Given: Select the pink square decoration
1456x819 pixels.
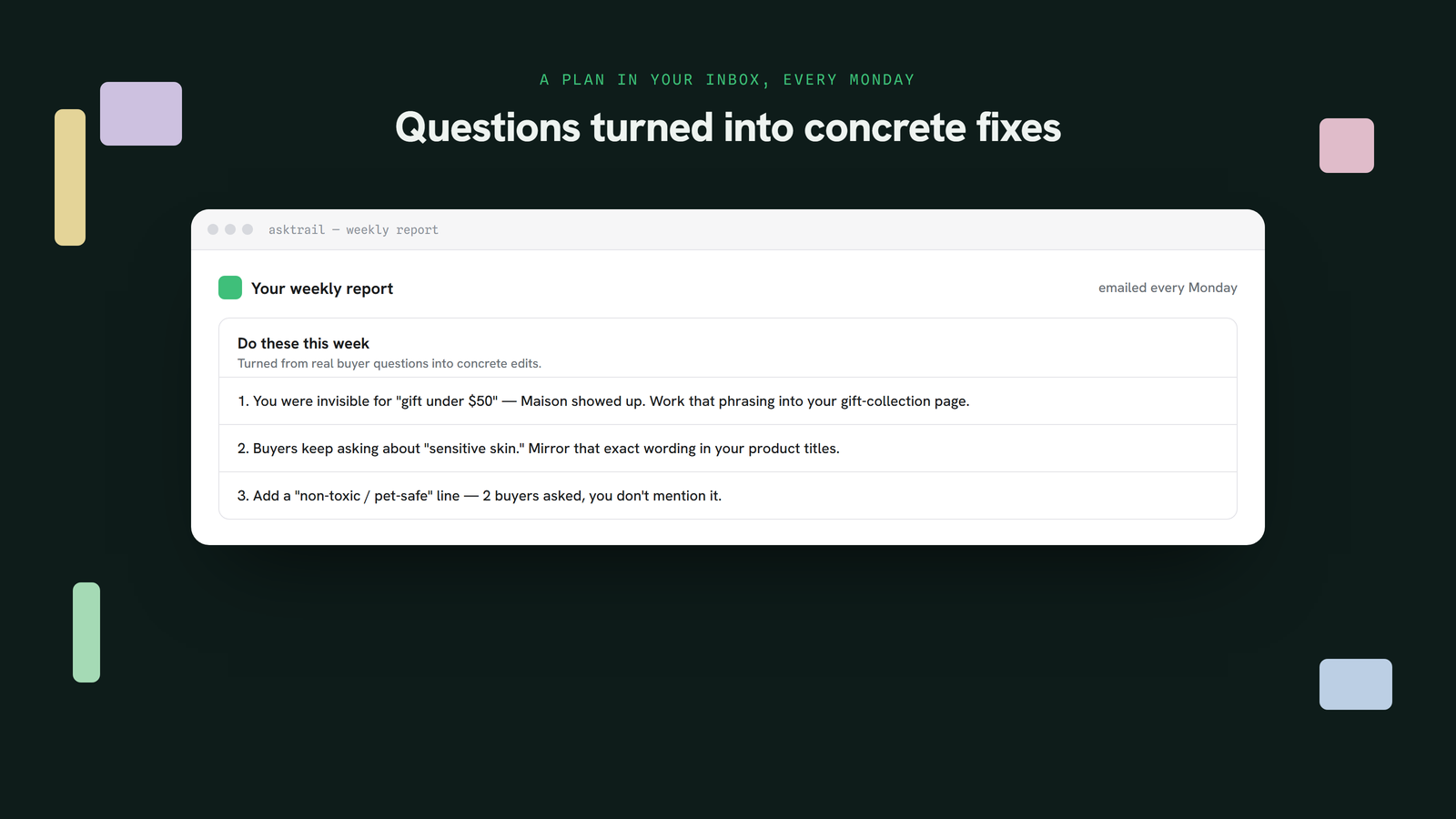Looking at the screenshot, I should point(1347,146).
